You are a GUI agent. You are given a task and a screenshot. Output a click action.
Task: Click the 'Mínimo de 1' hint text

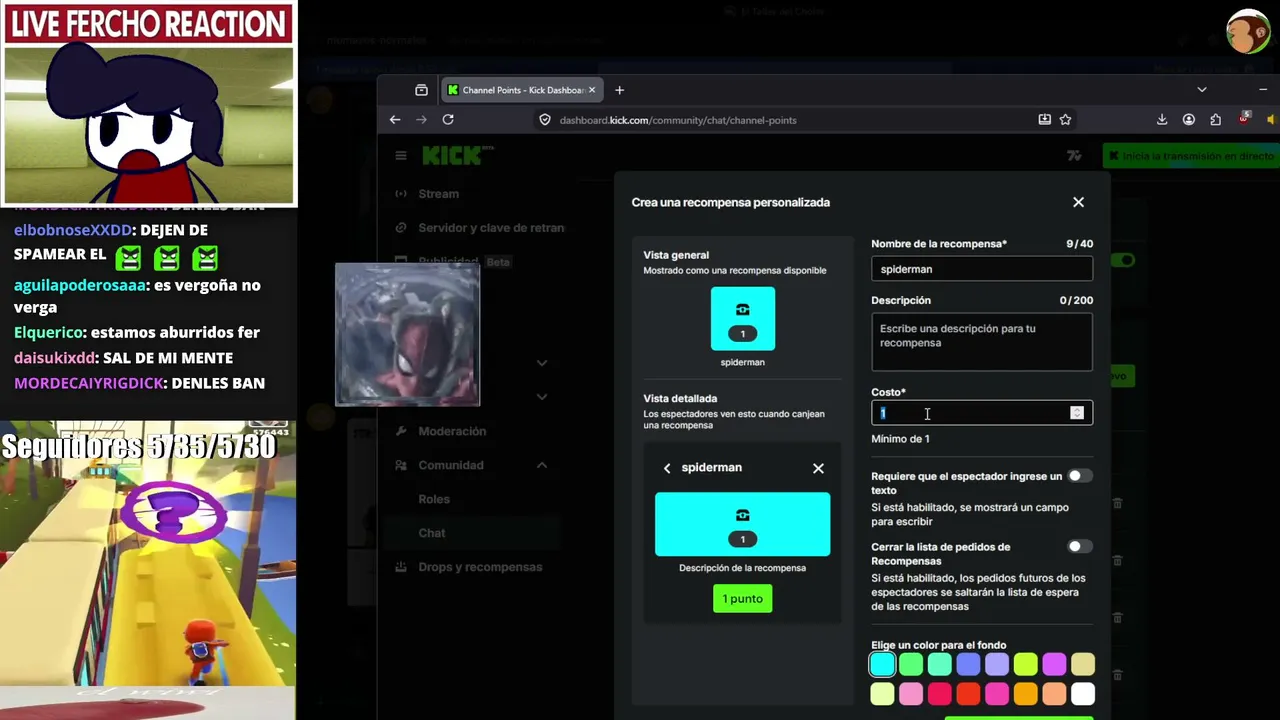(900, 439)
